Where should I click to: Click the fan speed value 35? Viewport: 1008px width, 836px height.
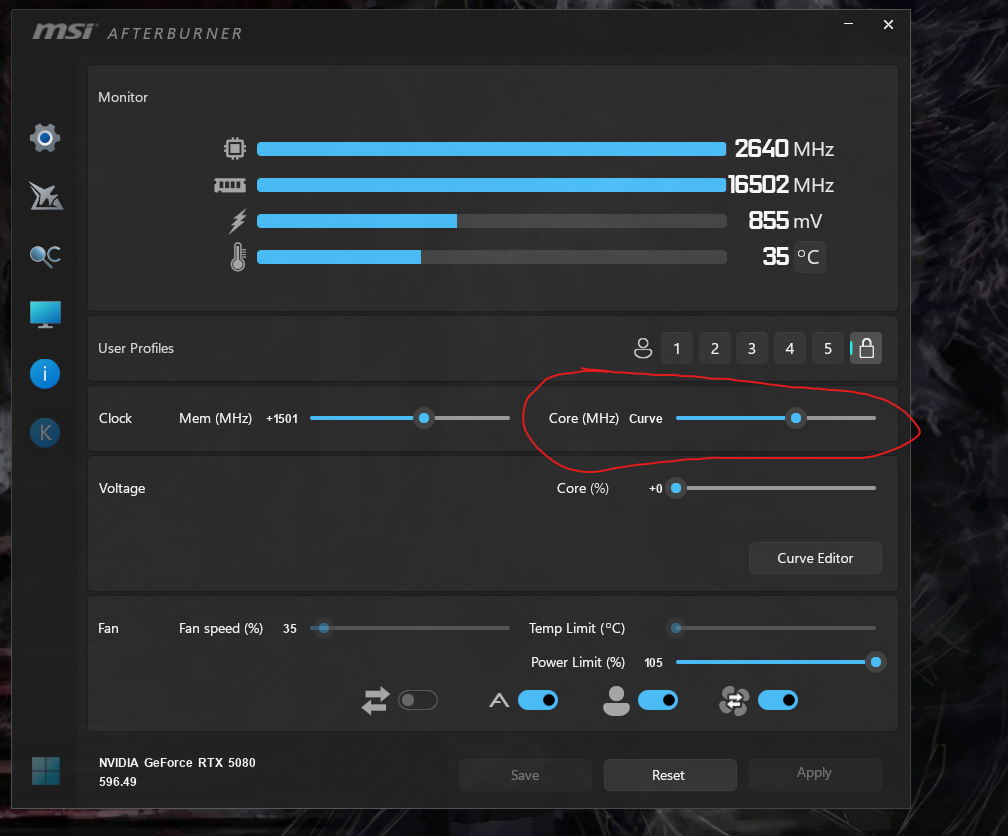coord(290,628)
